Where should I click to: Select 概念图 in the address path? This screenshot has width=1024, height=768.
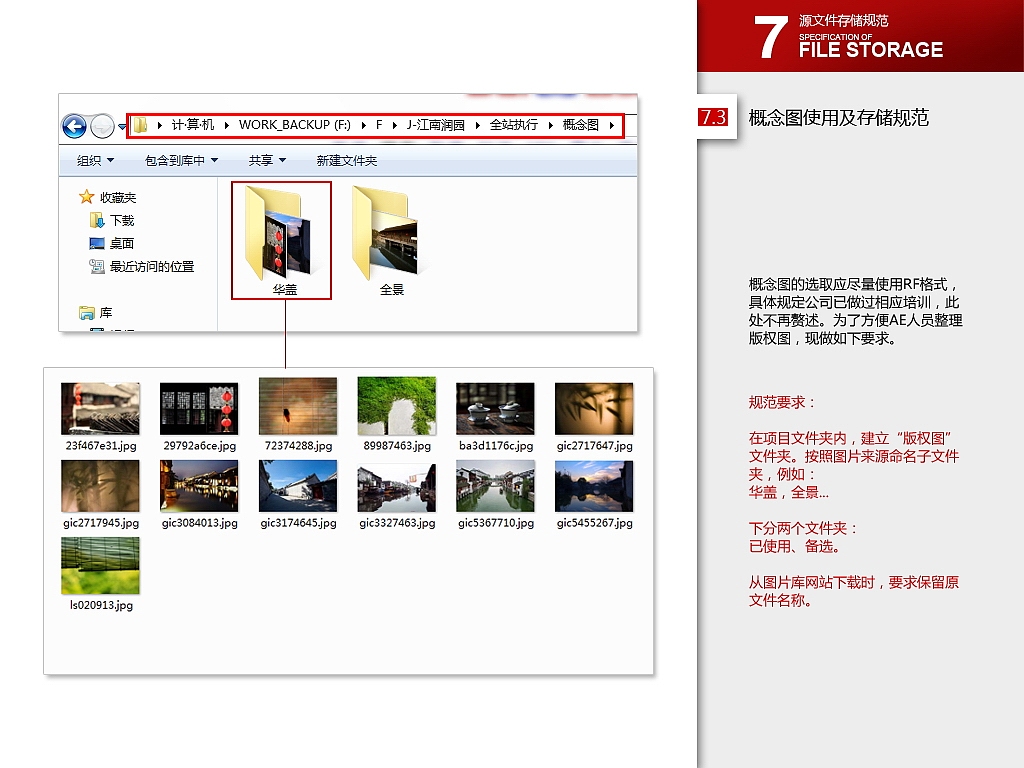[581, 125]
